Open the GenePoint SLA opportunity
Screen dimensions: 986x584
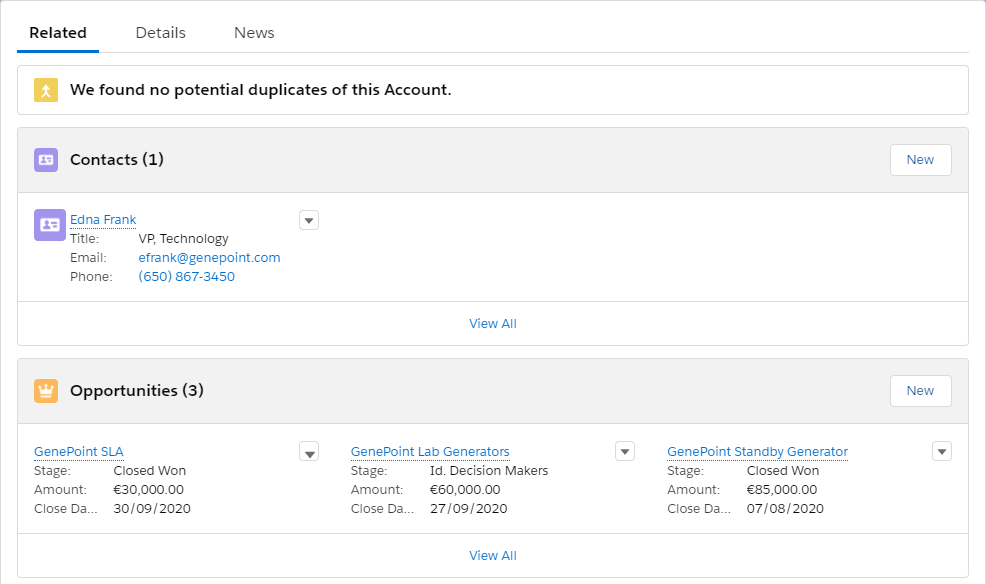click(x=79, y=452)
